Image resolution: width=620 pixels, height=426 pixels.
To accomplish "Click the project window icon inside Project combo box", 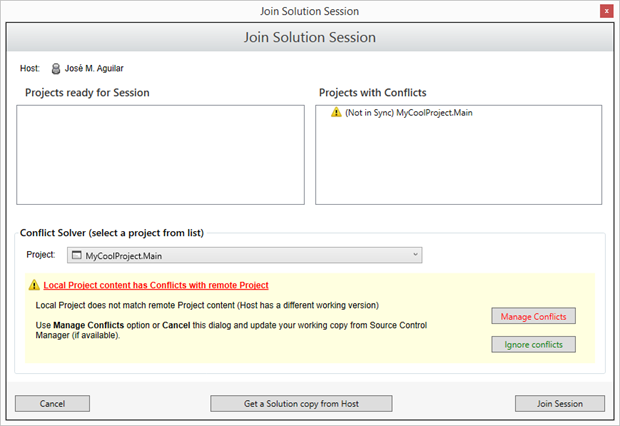I will click(76, 256).
